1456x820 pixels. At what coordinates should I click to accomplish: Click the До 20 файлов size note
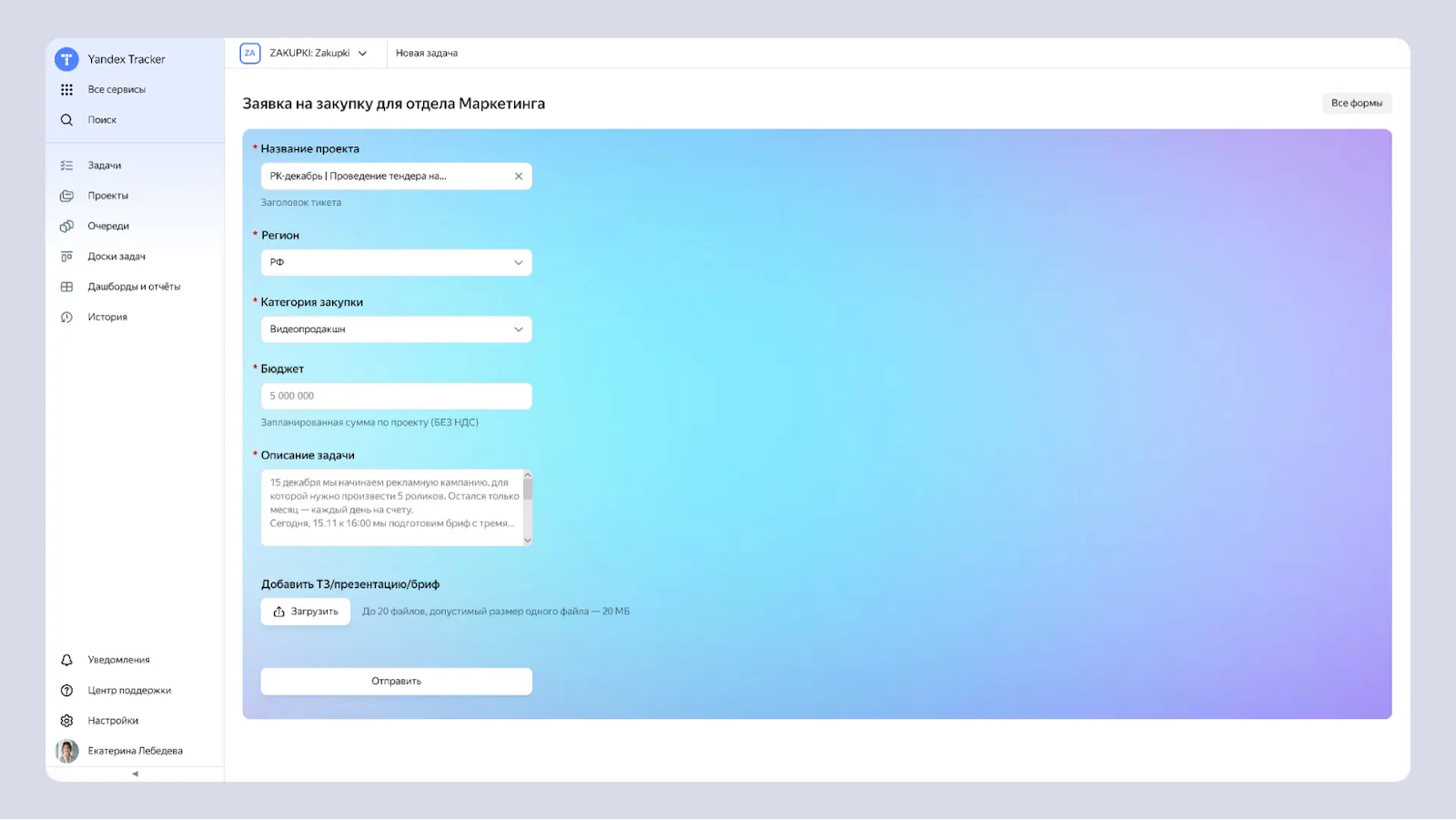point(496,612)
